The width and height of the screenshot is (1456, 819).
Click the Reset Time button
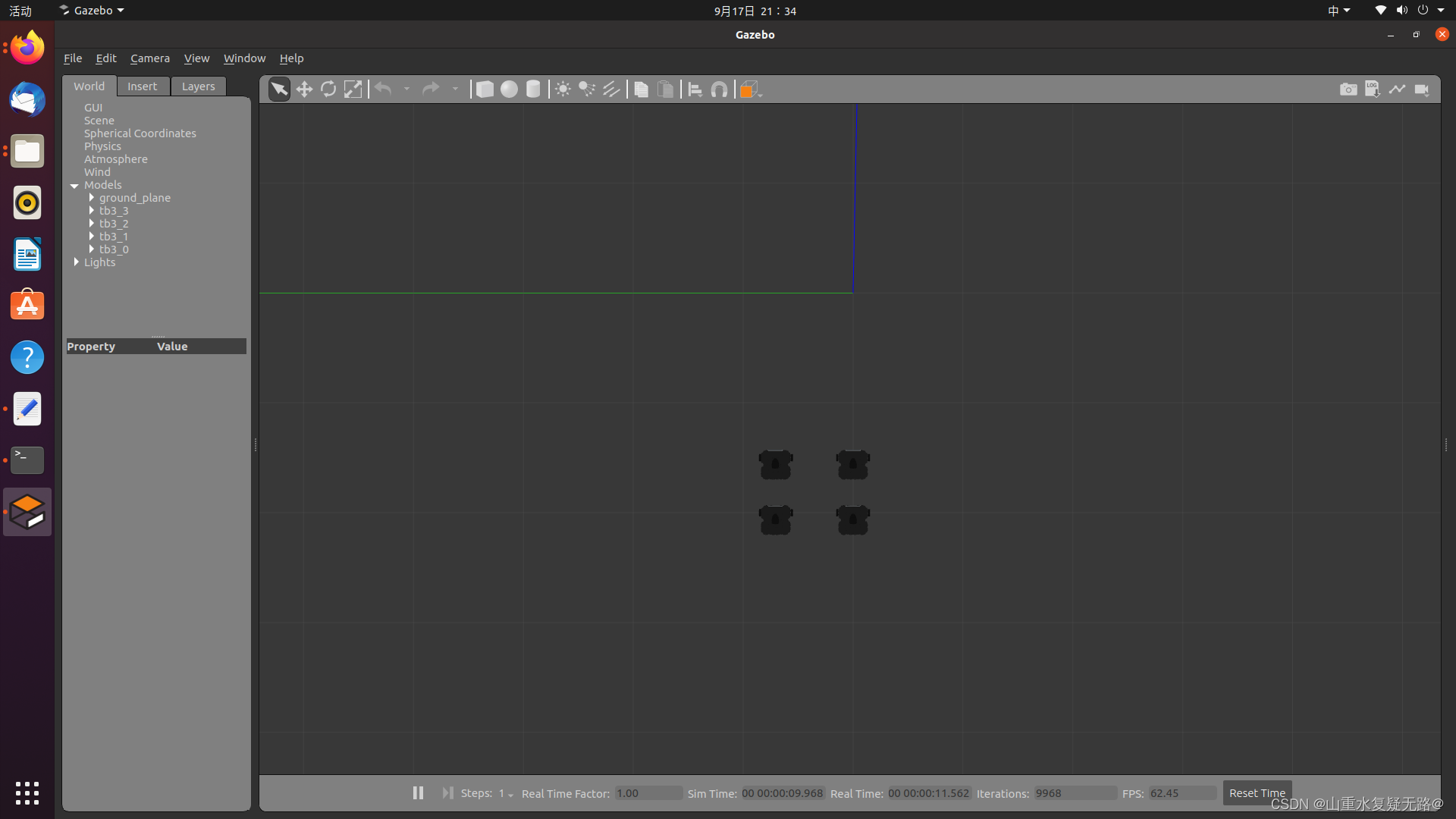[x=1258, y=792]
